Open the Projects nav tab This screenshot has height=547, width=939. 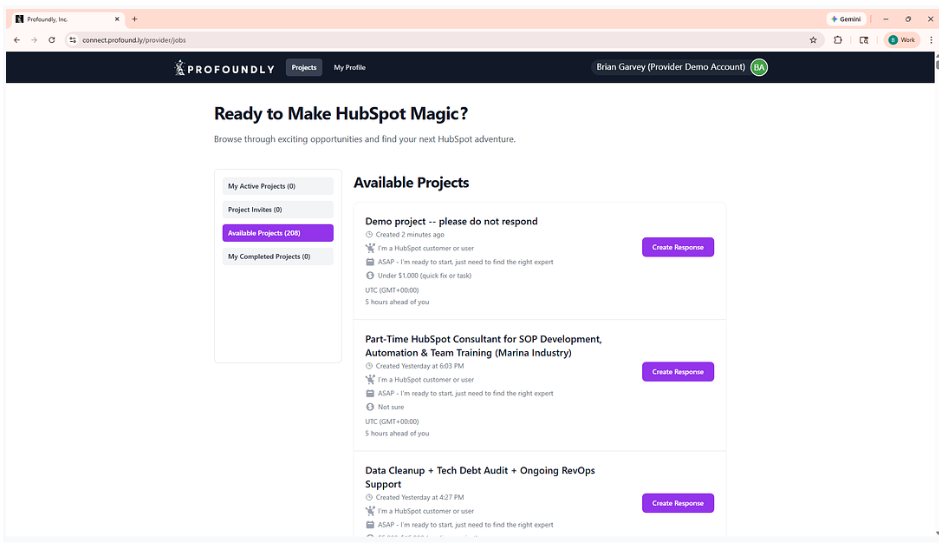[x=304, y=68]
